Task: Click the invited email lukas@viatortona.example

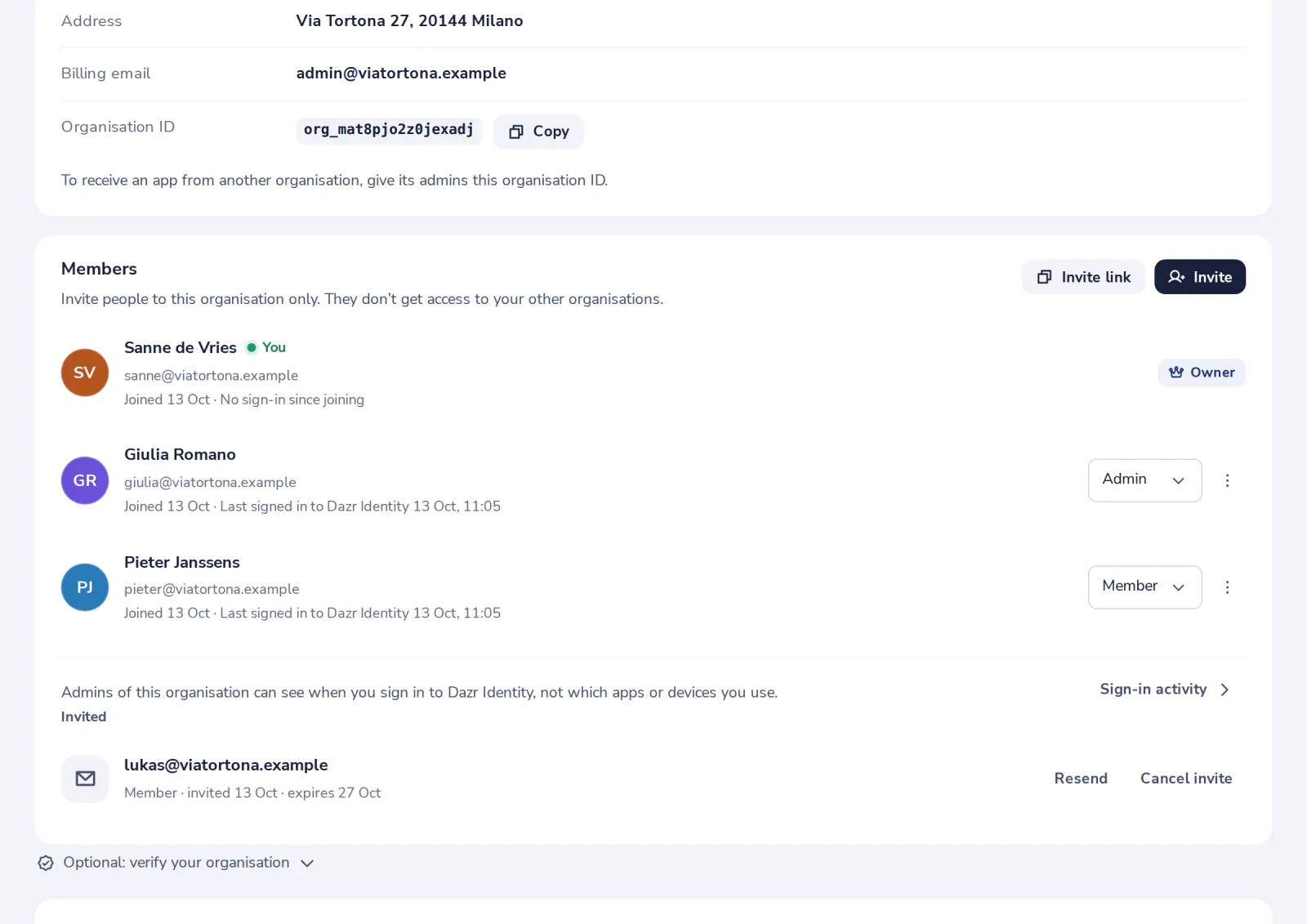Action: click(226, 766)
